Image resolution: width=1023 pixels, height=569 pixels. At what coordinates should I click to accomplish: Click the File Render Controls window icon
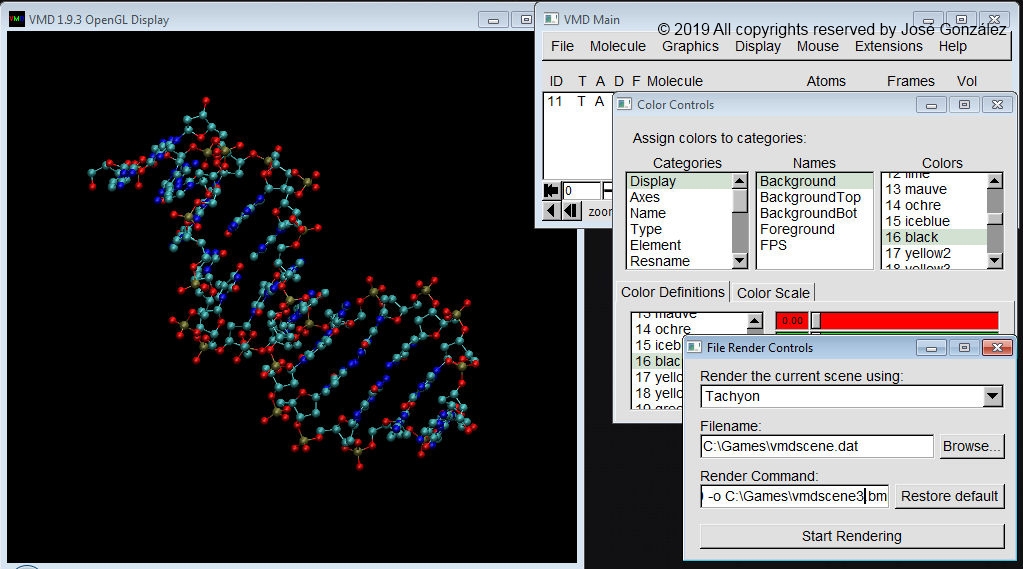(x=693, y=347)
